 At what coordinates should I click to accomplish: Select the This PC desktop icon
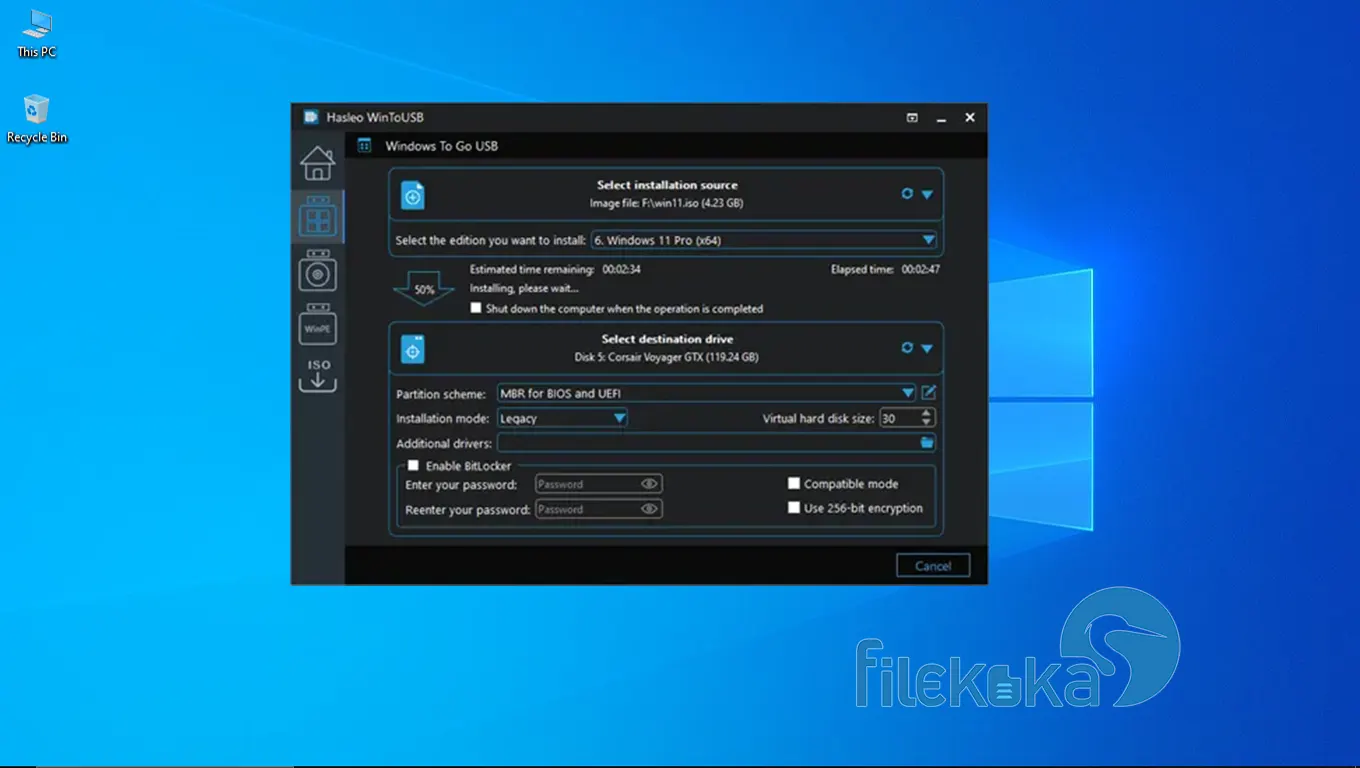(37, 33)
